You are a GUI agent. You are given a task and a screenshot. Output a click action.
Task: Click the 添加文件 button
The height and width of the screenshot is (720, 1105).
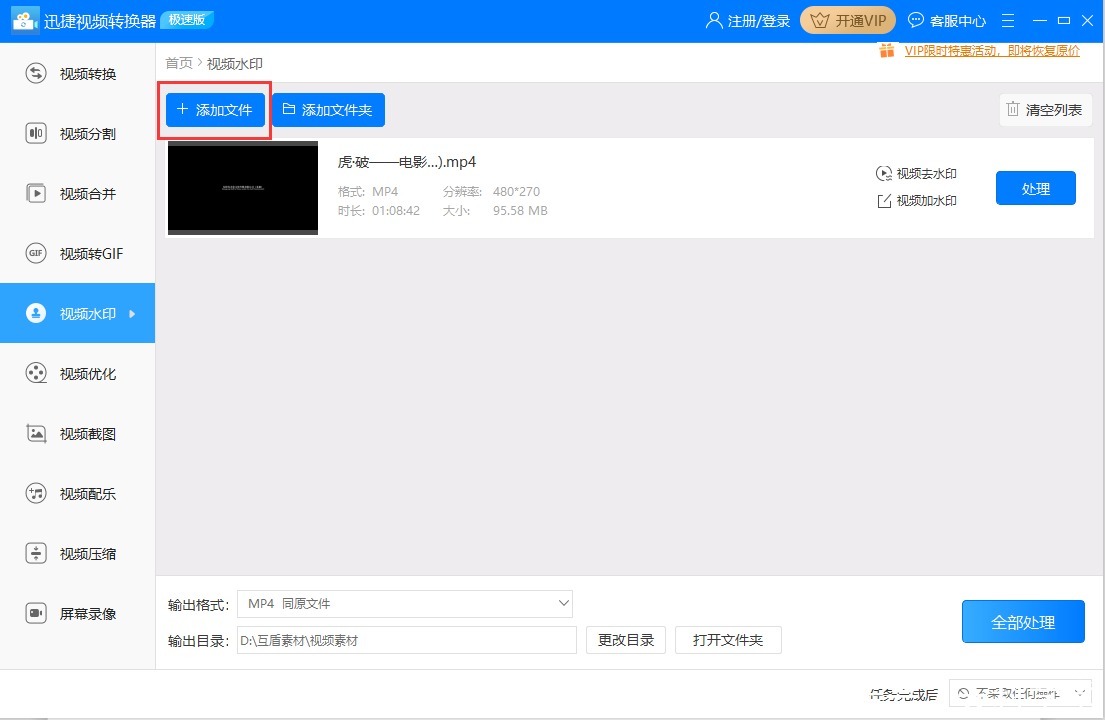point(216,110)
